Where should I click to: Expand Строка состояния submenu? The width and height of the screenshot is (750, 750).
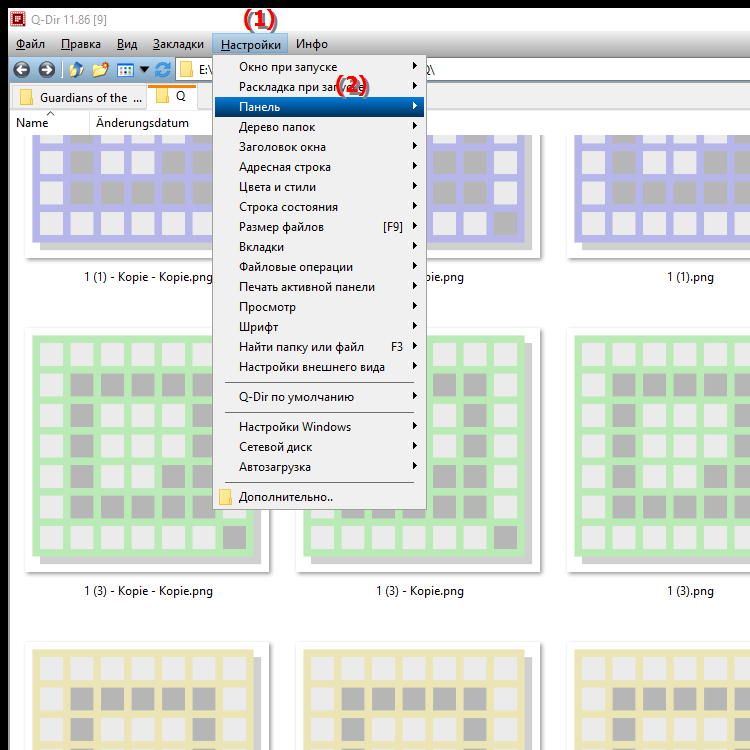click(x=320, y=207)
